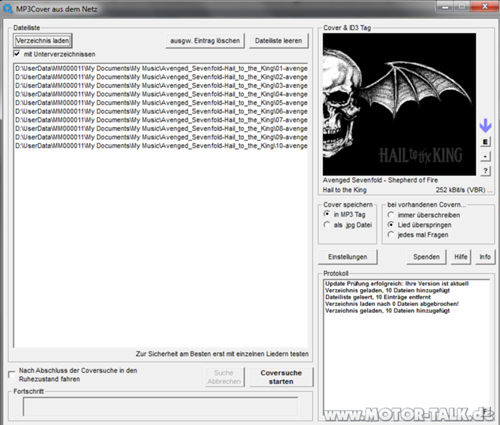Toggle the mit Unterverzeichnissen checkbox
Viewport: 500px width, 425px height.
(x=17, y=54)
